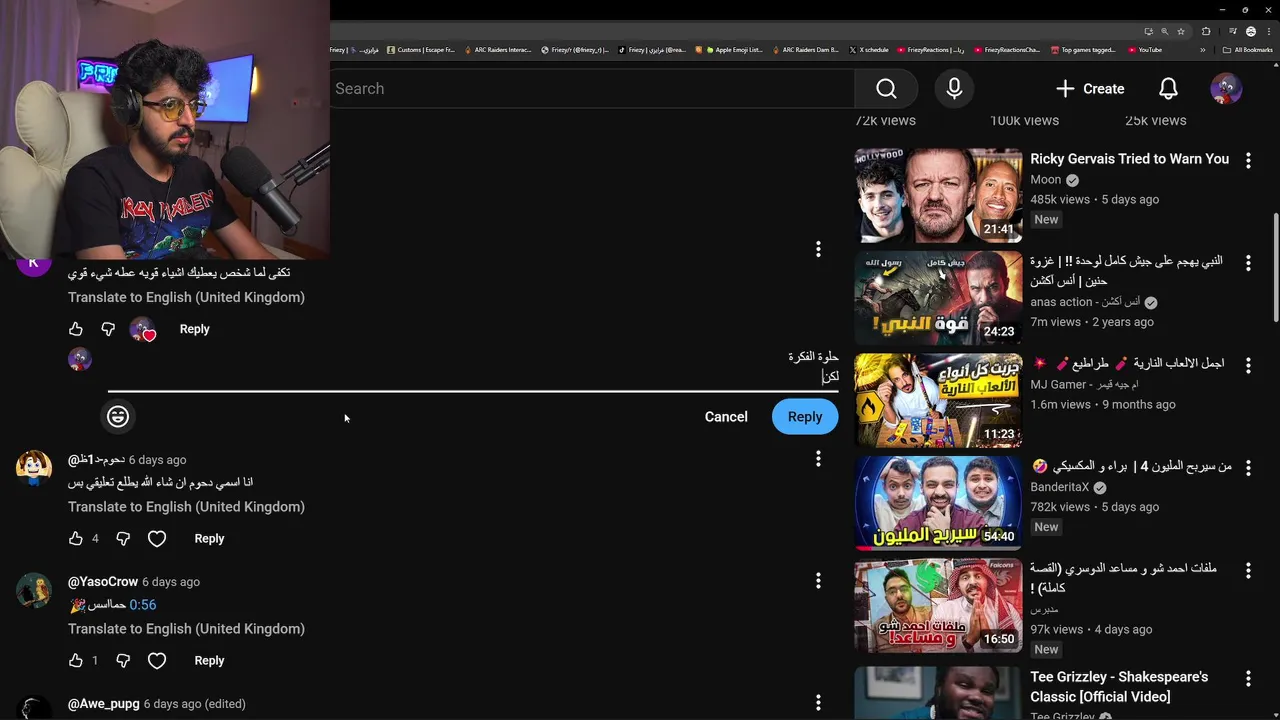The width and height of the screenshot is (1280, 720).
Task: Open the Create menu
Action: coord(1090,89)
